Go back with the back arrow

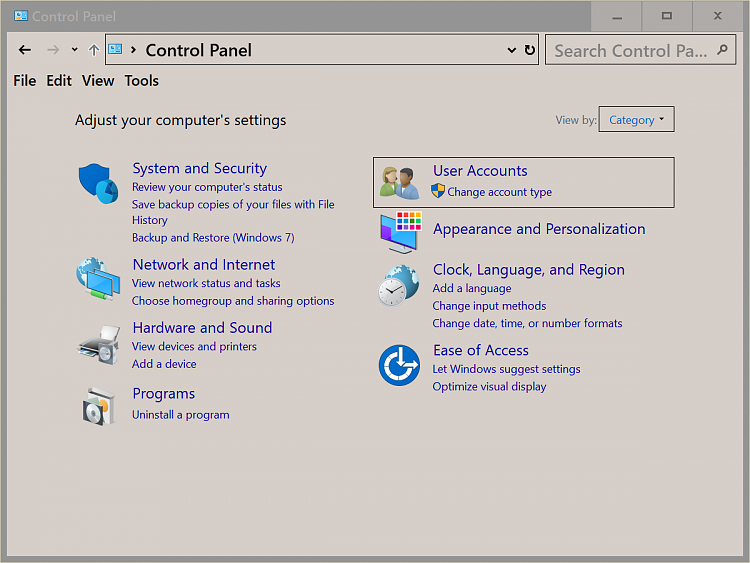[x=25, y=50]
